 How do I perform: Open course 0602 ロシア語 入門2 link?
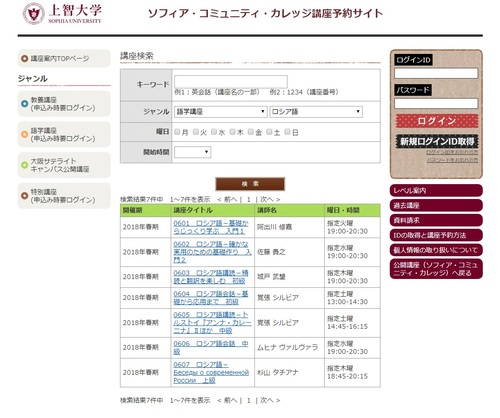(x=212, y=252)
